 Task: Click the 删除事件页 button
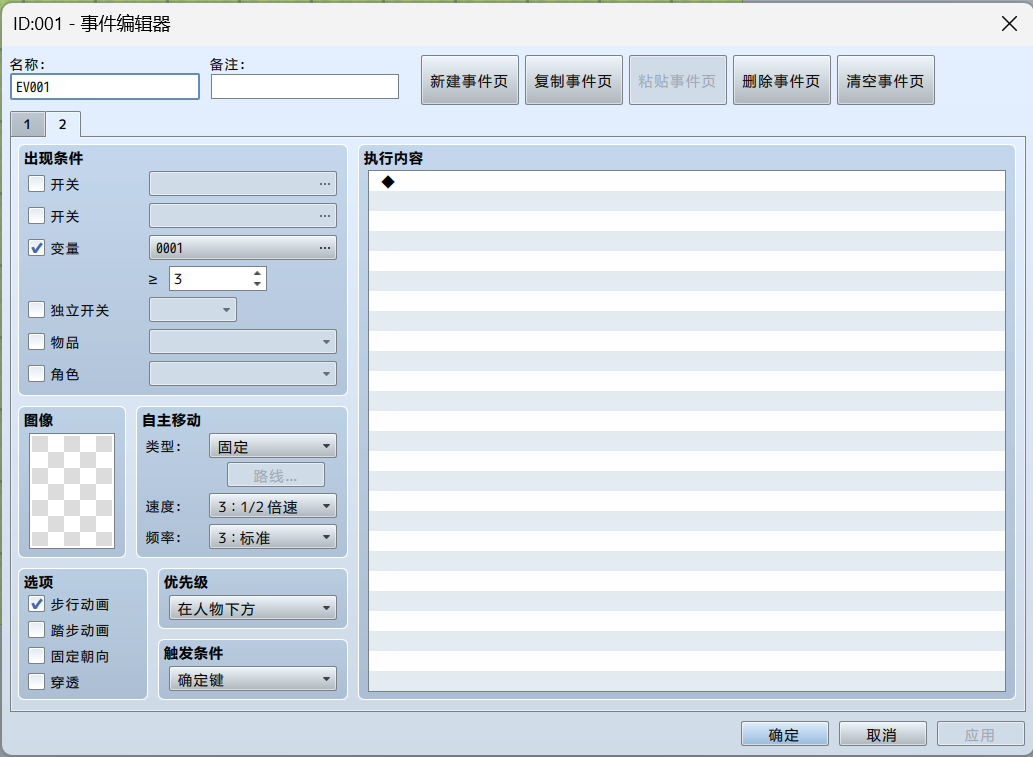[x=781, y=80]
